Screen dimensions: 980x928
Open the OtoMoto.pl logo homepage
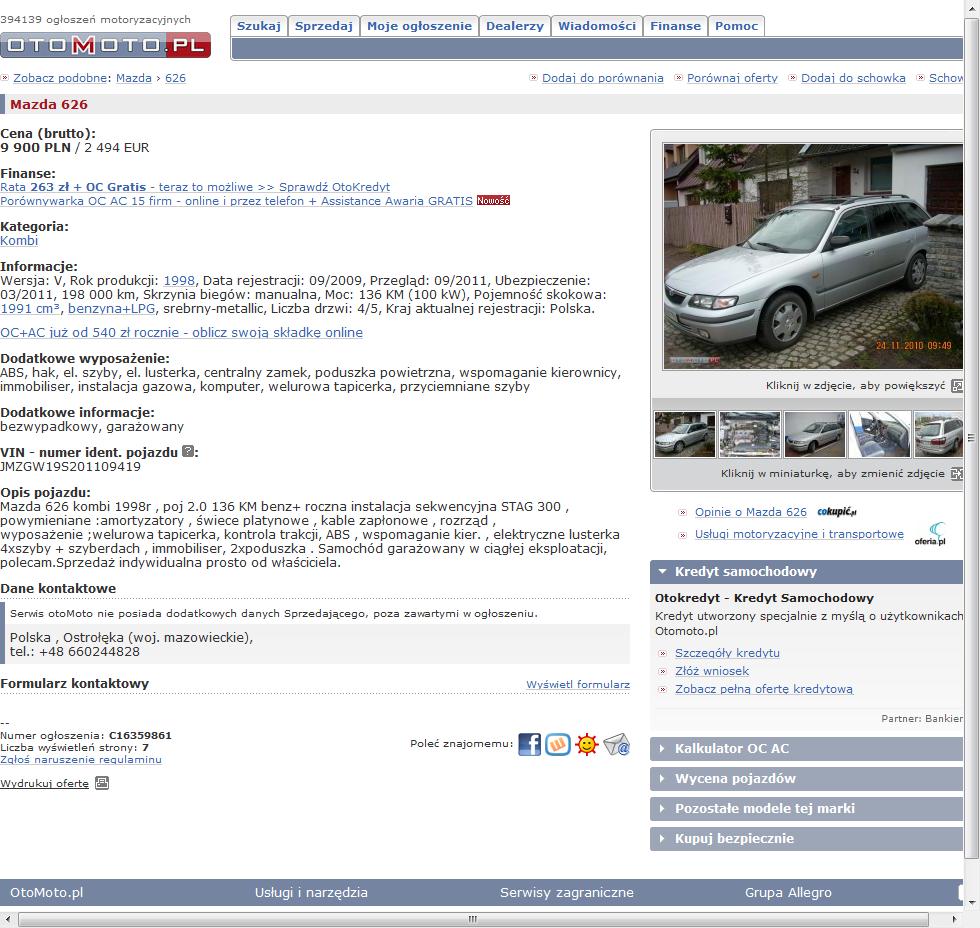(x=105, y=45)
